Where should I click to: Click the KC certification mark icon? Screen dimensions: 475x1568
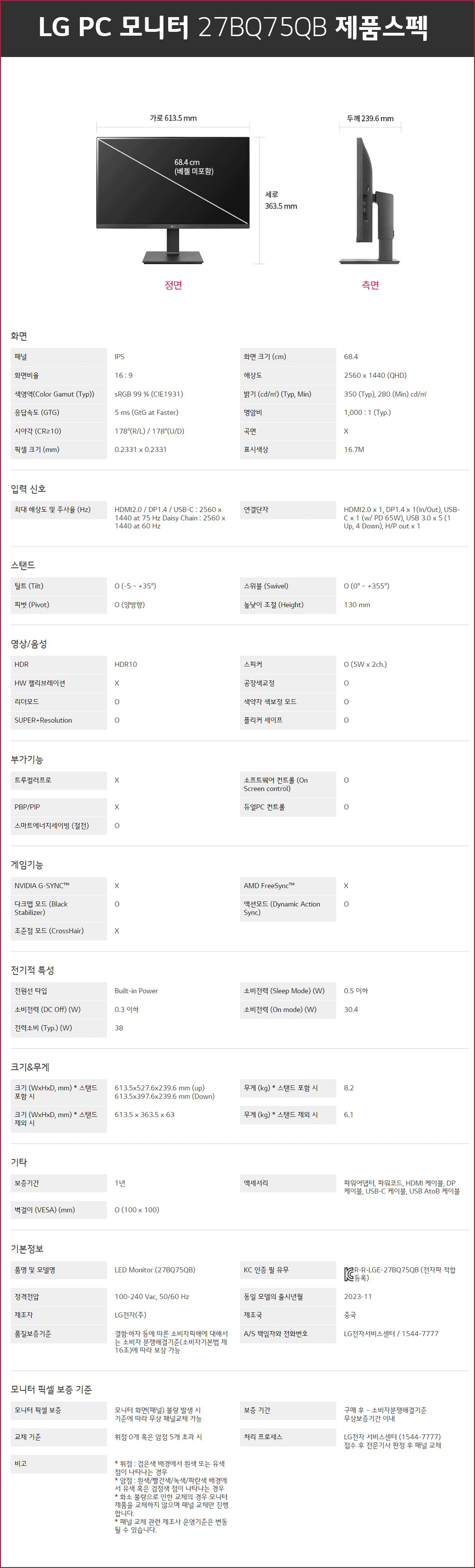[x=349, y=1273]
